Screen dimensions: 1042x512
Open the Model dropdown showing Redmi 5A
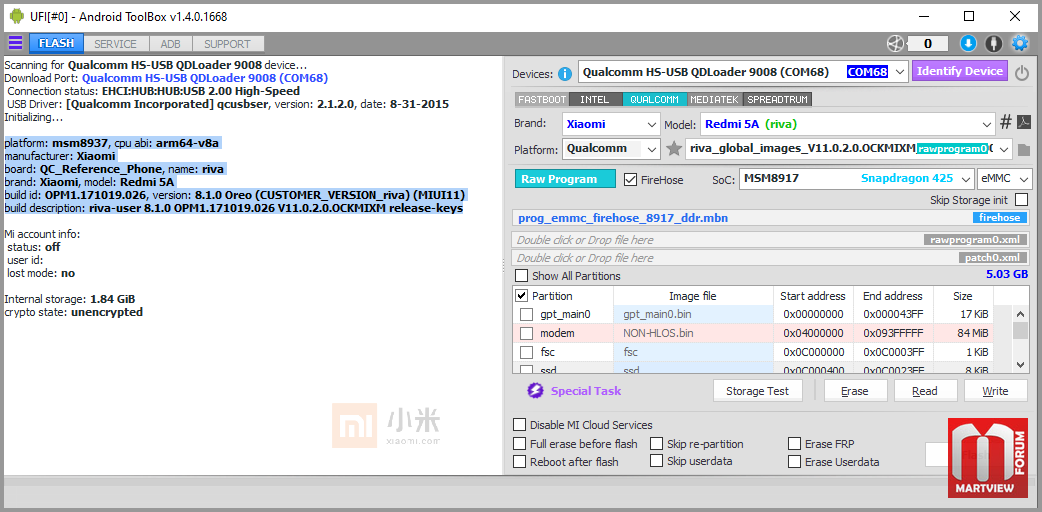click(x=848, y=124)
